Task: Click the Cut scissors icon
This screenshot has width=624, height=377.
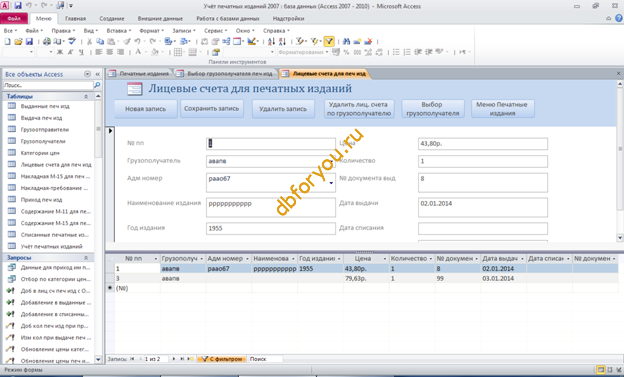Action: pos(89,41)
